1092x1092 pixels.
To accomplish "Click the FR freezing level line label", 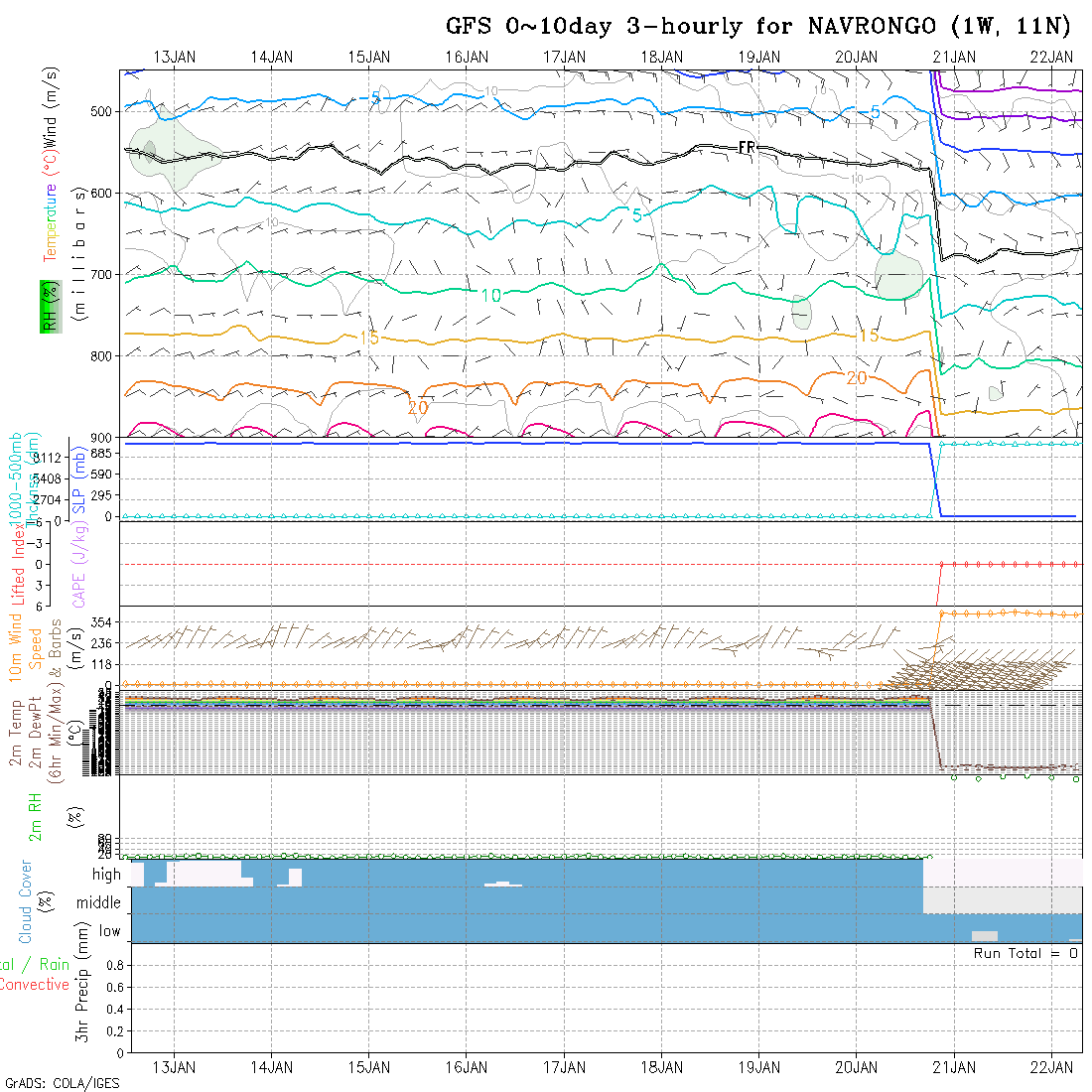I will pyautogui.click(x=748, y=147).
